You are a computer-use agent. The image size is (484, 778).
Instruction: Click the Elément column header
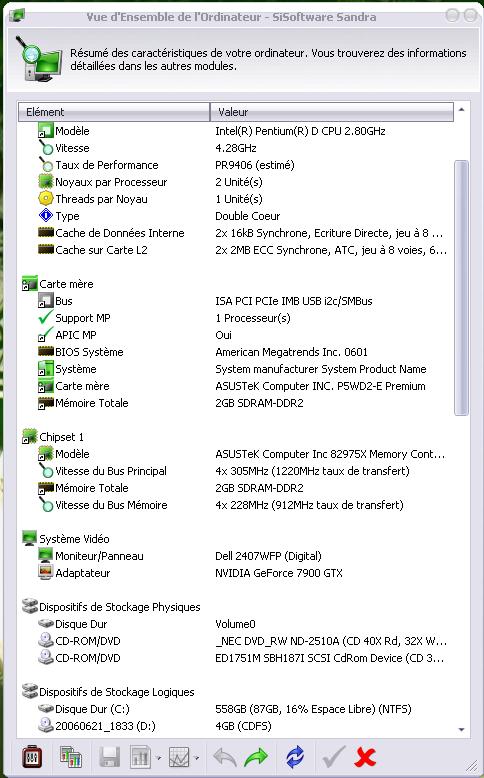(114, 112)
